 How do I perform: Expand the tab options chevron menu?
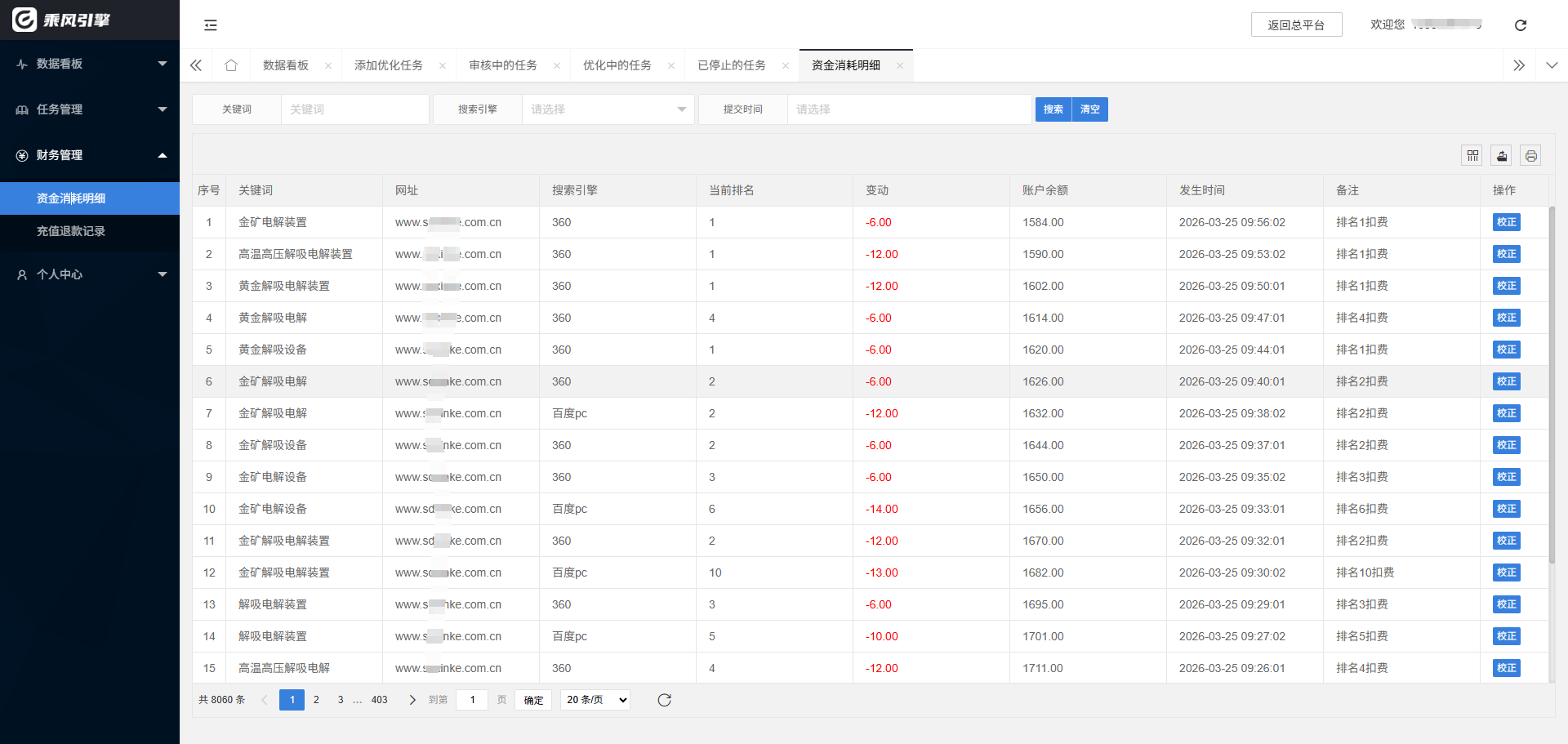pyautogui.click(x=1552, y=65)
